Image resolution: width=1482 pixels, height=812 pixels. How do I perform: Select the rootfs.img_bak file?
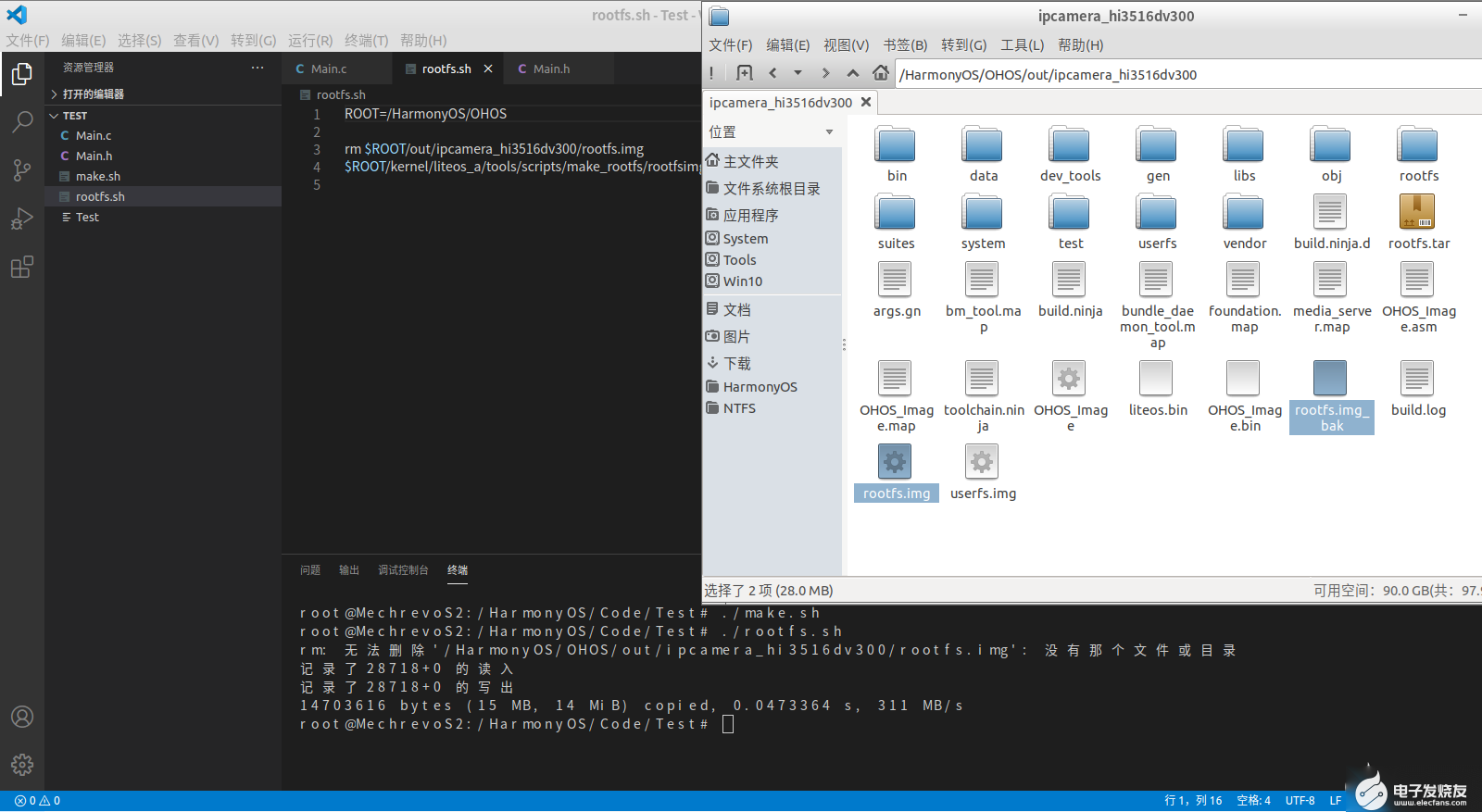point(1331,396)
